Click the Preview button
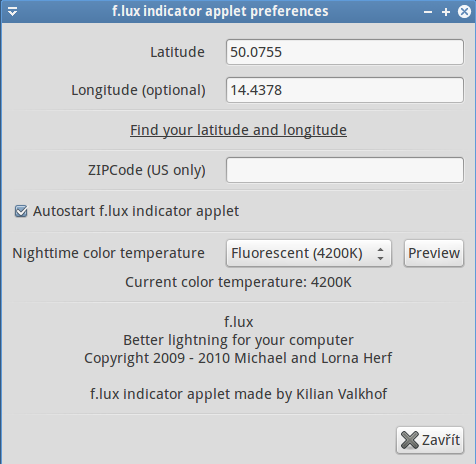Viewport: 476px width, 464px height. coord(434,253)
